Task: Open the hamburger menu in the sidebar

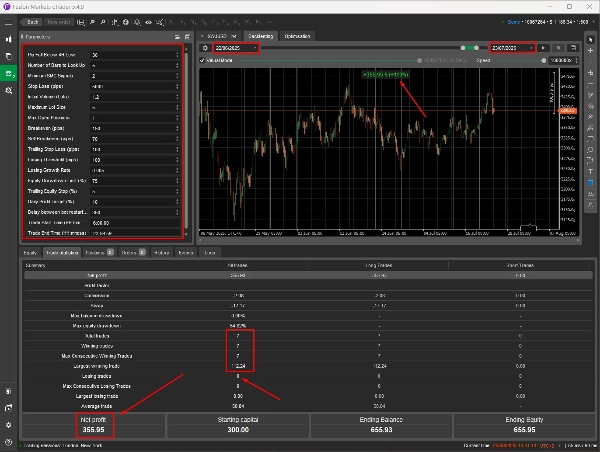Action: click(8, 23)
